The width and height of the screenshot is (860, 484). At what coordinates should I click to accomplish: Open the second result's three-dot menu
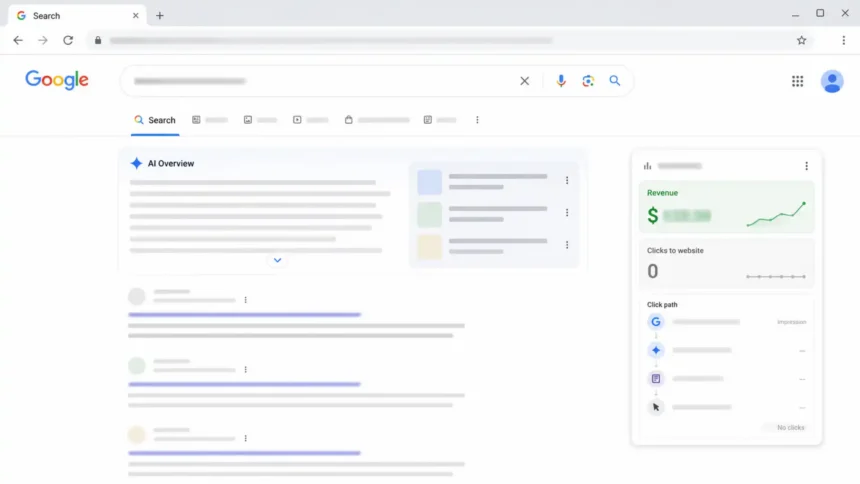pos(246,369)
